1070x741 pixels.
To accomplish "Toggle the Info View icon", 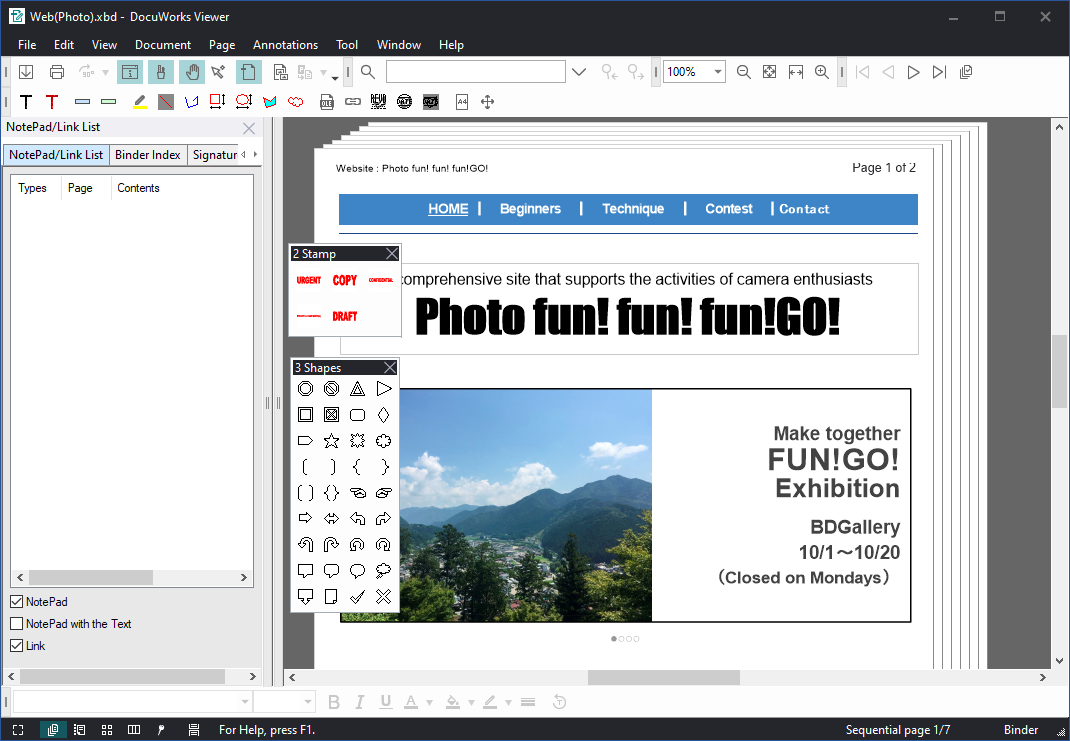I will point(130,72).
